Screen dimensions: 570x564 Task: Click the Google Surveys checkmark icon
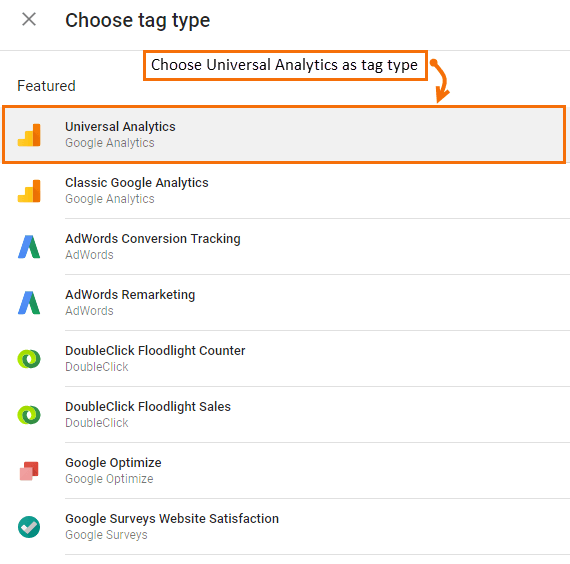pos(29,527)
